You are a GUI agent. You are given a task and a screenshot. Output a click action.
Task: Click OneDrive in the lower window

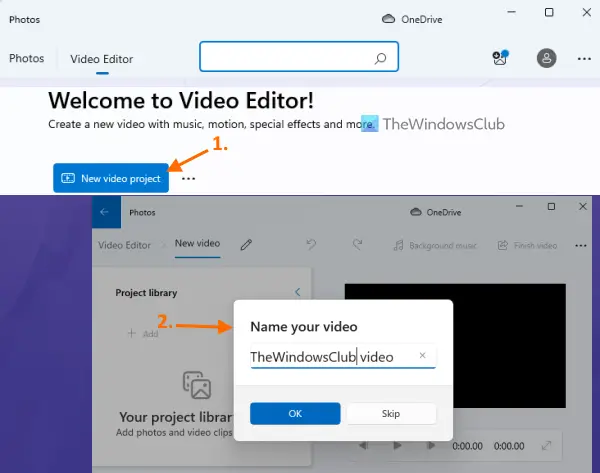(x=435, y=212)
